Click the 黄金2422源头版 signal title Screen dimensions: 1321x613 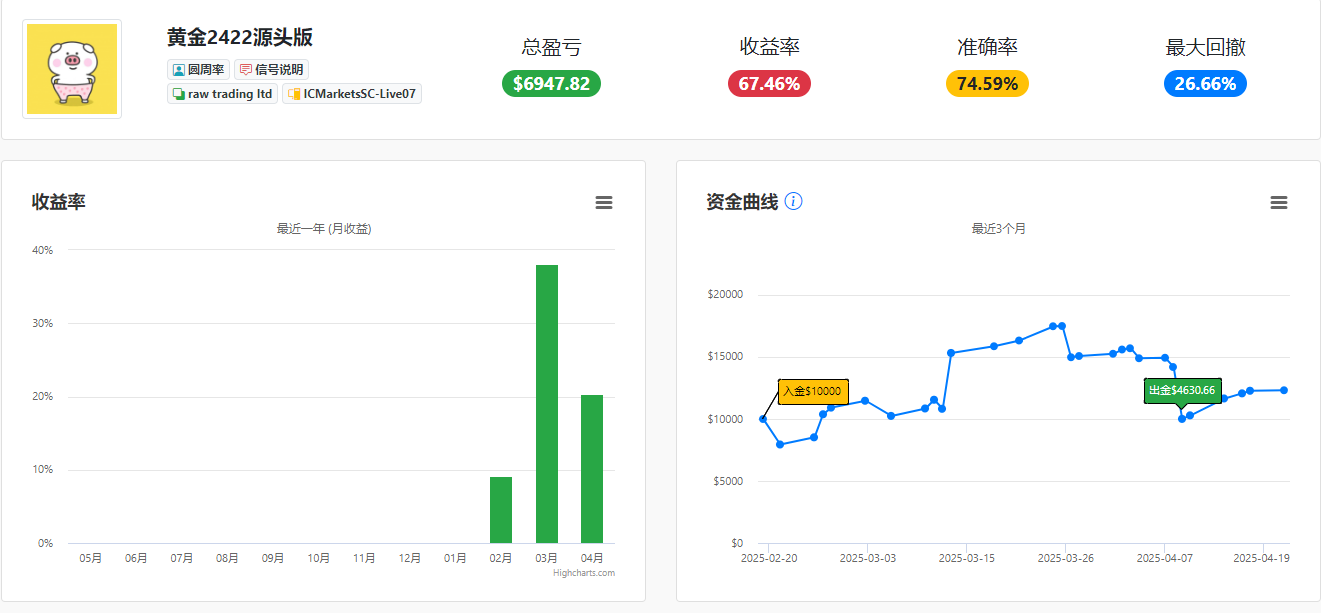coord(240,38)
